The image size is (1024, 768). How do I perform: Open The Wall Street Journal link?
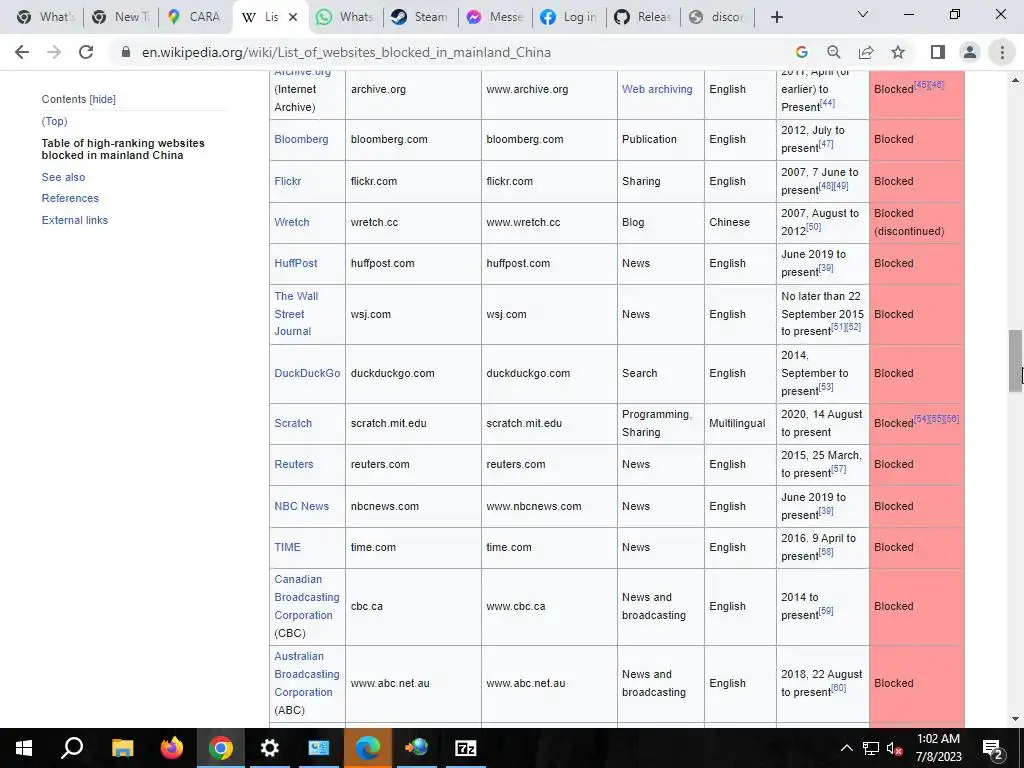point(296,313)
